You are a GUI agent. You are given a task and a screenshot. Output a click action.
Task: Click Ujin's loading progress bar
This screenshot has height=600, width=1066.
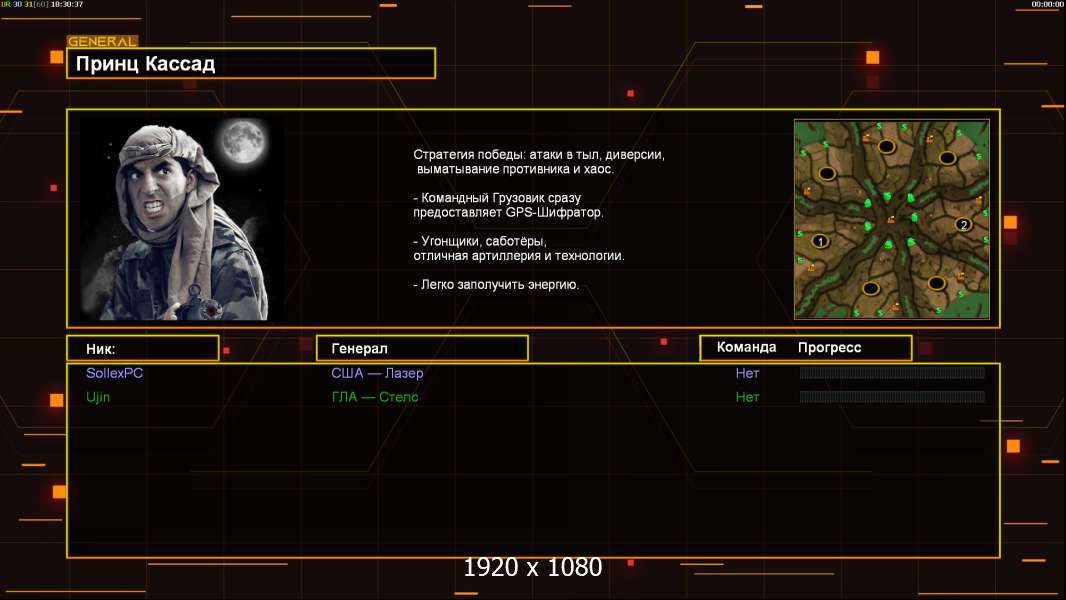[x=892, y=397]
